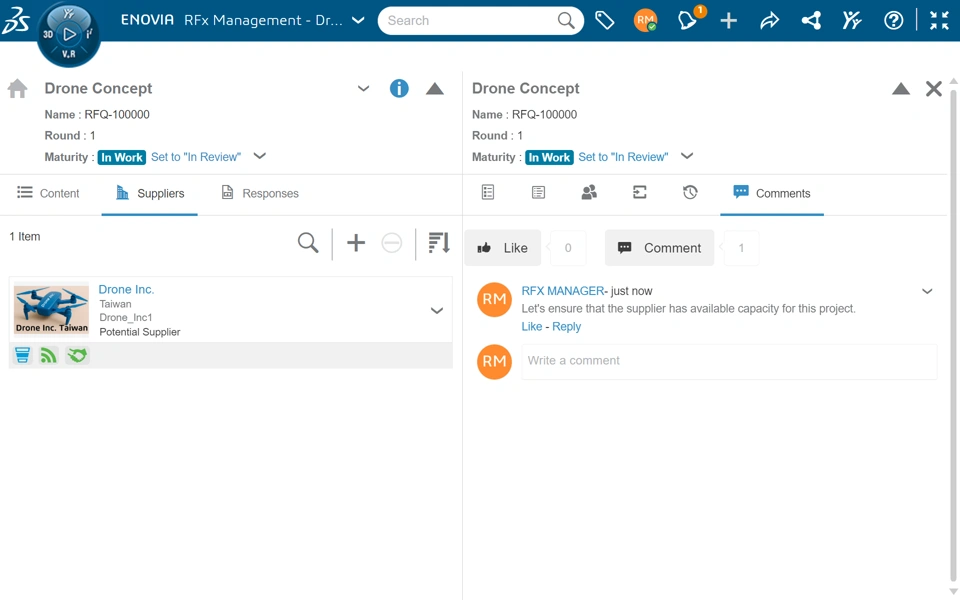Go to Home using the house icon
This screenshot has height=600, width=960.
[18, 89]
